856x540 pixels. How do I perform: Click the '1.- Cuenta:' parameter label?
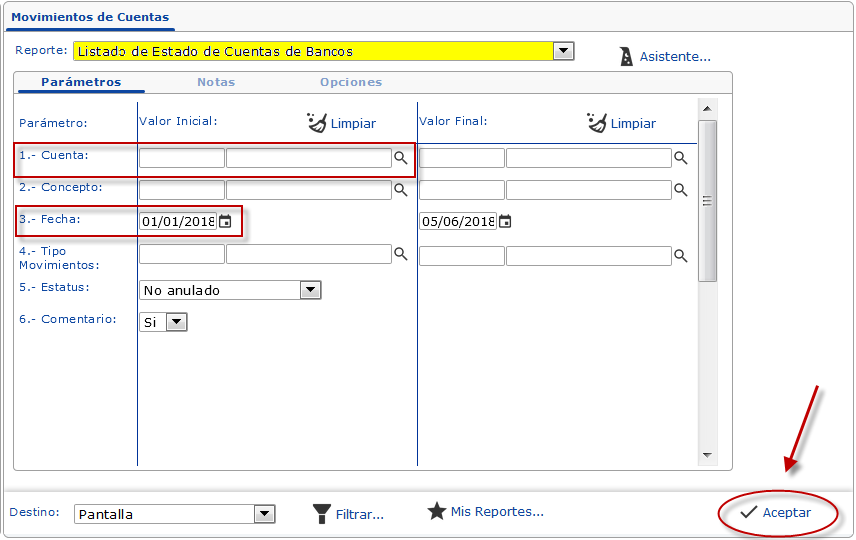[x=54, y=155]
